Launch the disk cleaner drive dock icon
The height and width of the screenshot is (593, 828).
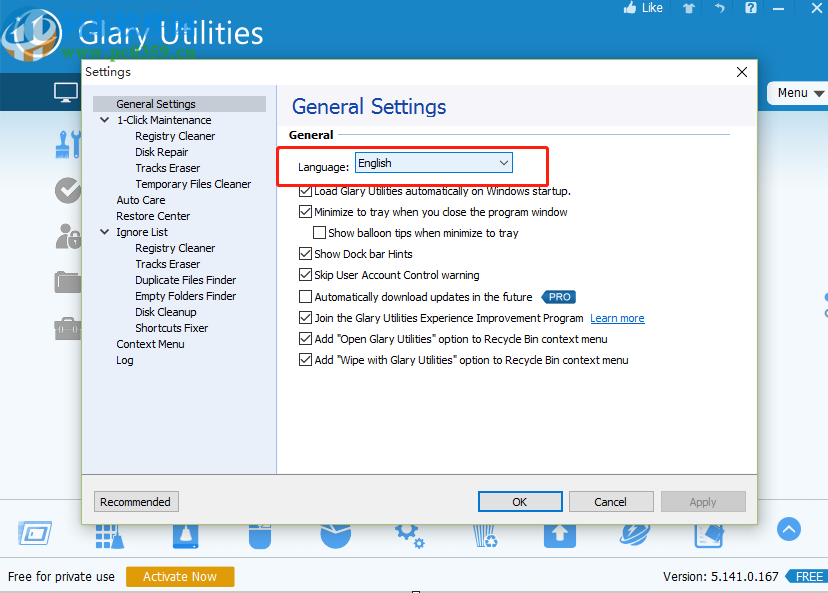pos(185,536)
